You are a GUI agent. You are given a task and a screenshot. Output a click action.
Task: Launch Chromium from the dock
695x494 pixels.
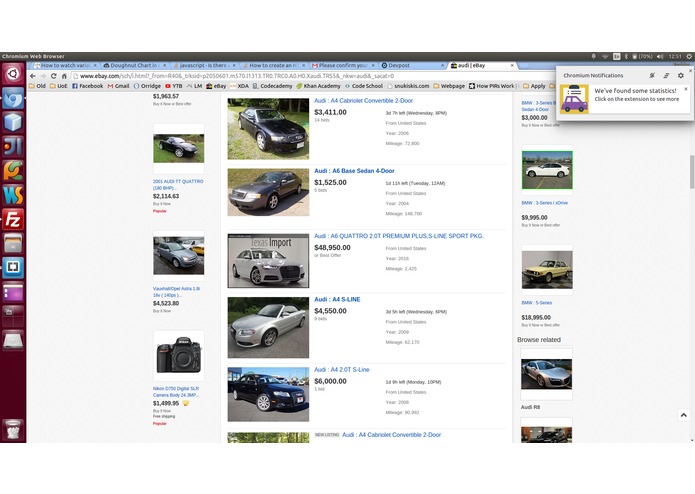[13, 98]
